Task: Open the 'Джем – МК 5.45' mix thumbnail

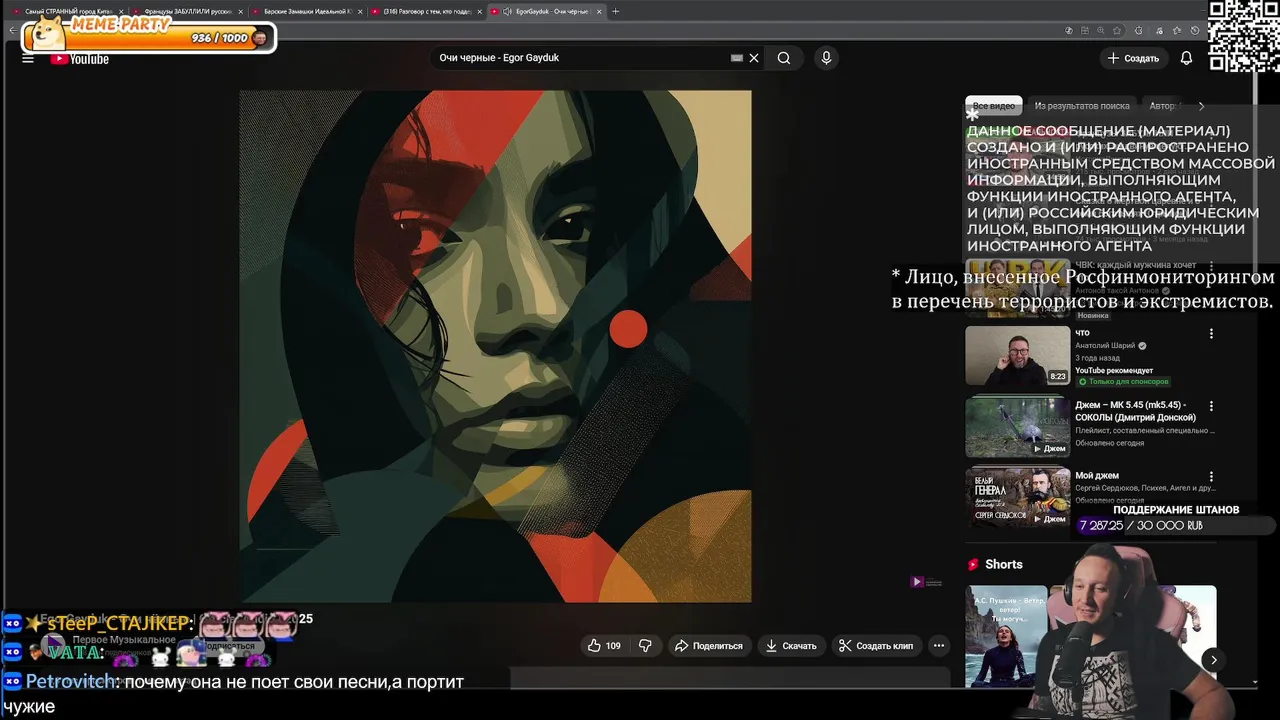Action: 1017,426
